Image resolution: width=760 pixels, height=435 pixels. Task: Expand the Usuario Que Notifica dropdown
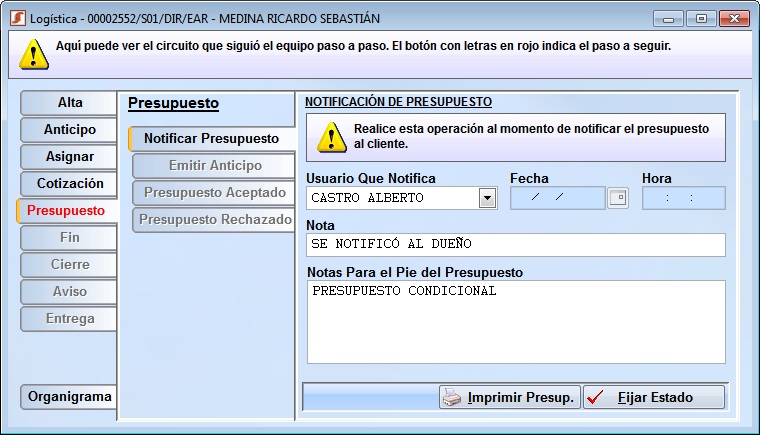pyautogui.click(x=487, y=198)
